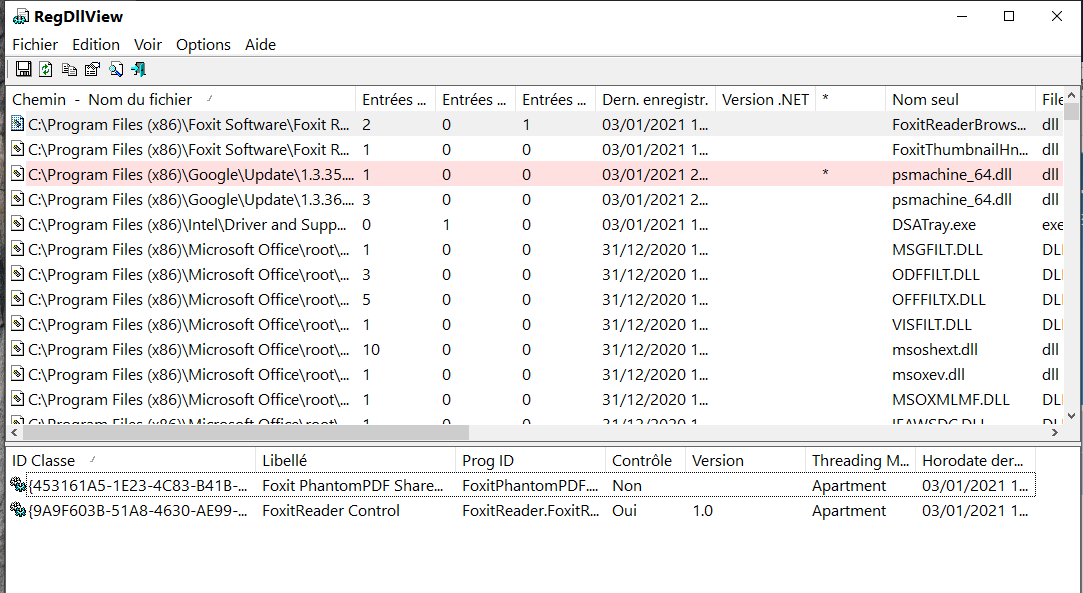Image resolution: width=1083 pixels, height=593 pixels.
Task: Open the Edition menu
Action: pyautogui.click(x=96, y=44)
